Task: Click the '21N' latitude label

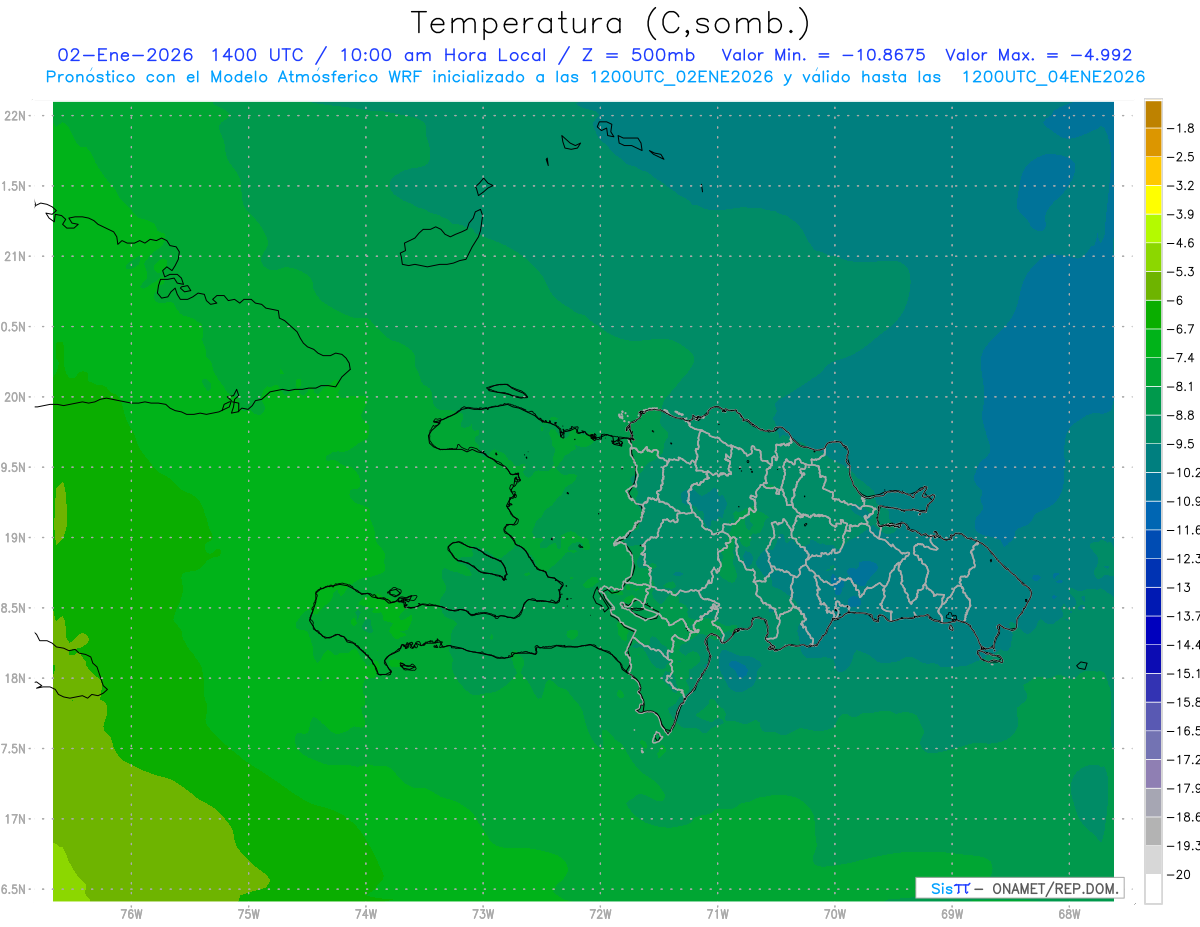Action: tap(15, 257)
